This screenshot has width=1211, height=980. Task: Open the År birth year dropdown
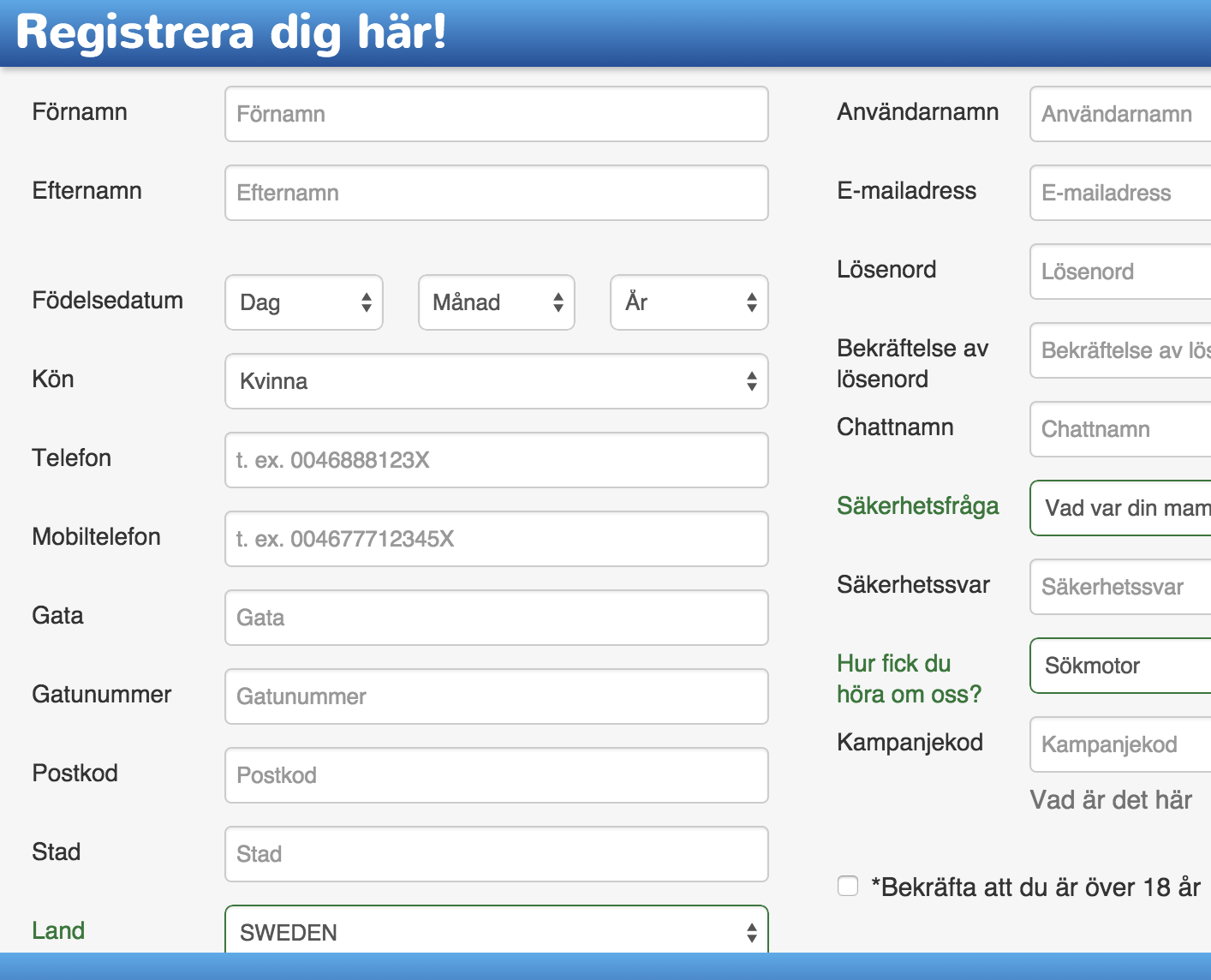[689, 302]
